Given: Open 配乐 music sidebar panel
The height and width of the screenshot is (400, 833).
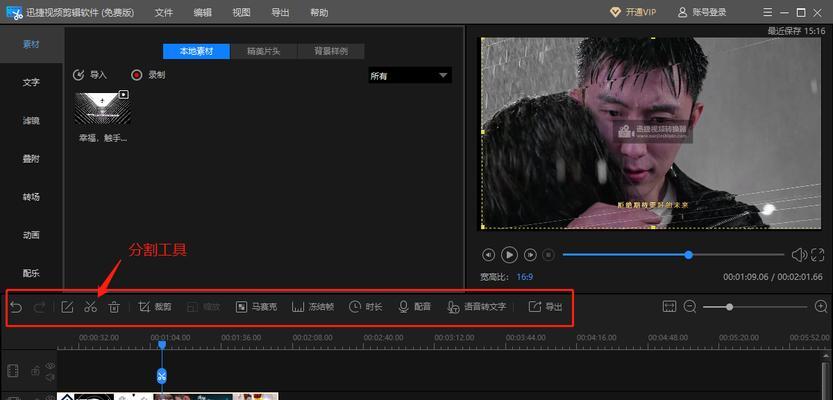Looking at the screenshot, I should (31, 273).
